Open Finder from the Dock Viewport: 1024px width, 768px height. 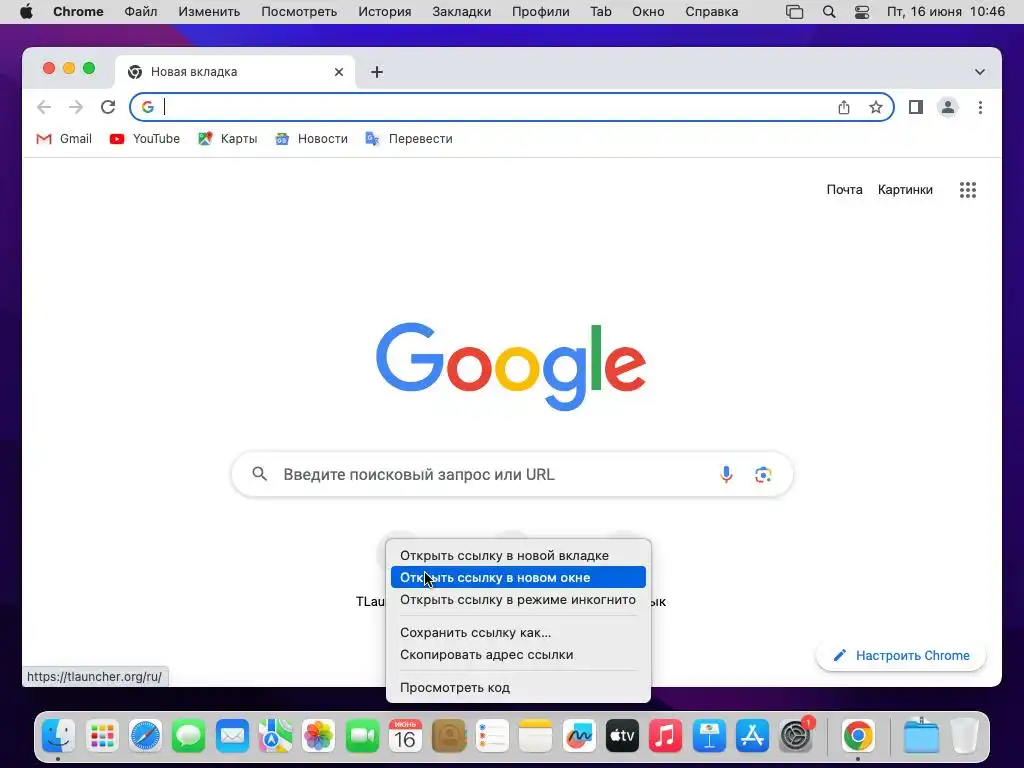click(58, 736)
